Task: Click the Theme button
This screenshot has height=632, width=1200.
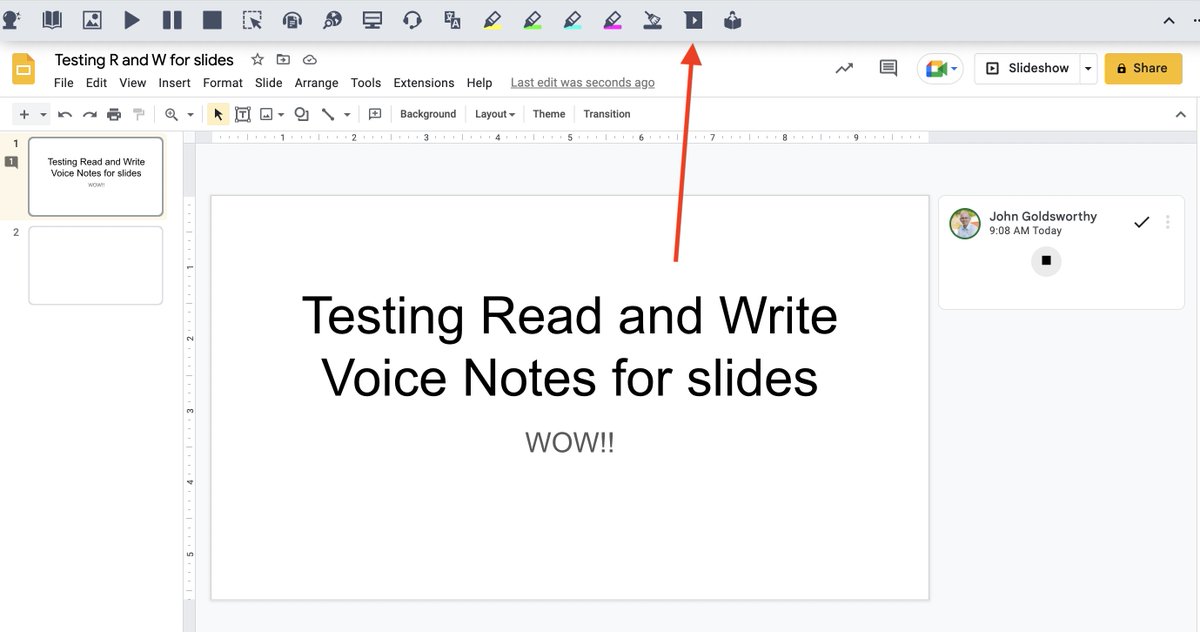Action: [549, 114]
